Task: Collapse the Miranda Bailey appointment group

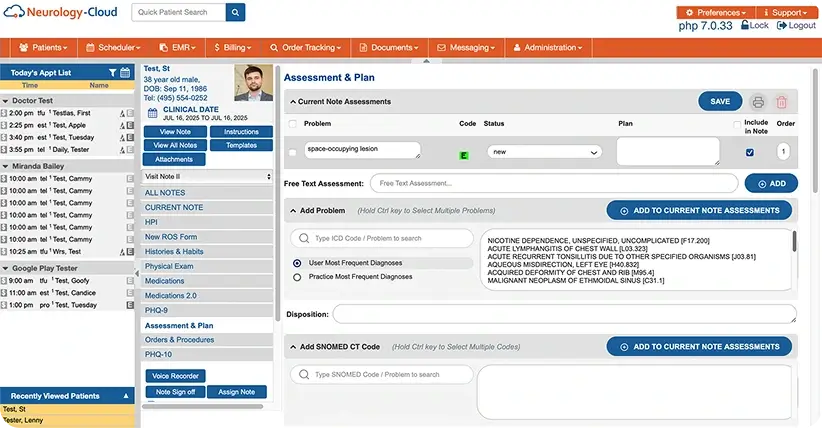Action: click(5, 166)
